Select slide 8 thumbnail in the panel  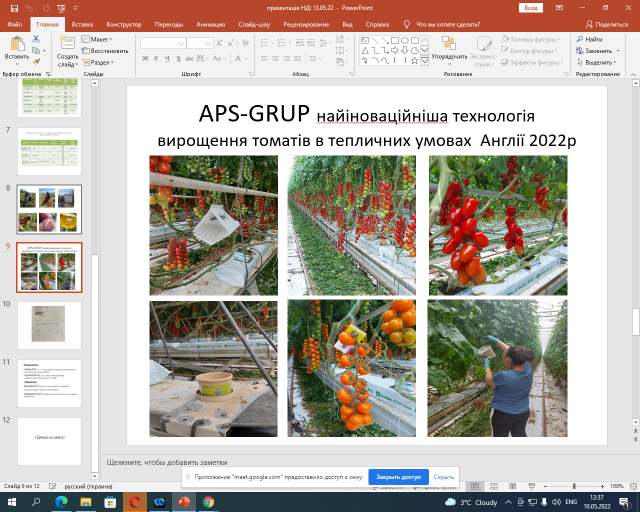[50, 209]
